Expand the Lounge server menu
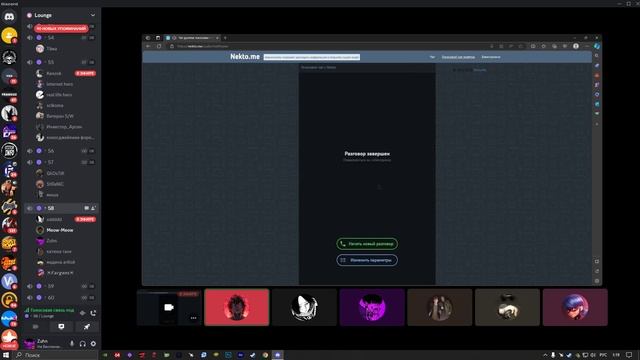The width and height of the screenshot is (640, 360). pos(93,15)
